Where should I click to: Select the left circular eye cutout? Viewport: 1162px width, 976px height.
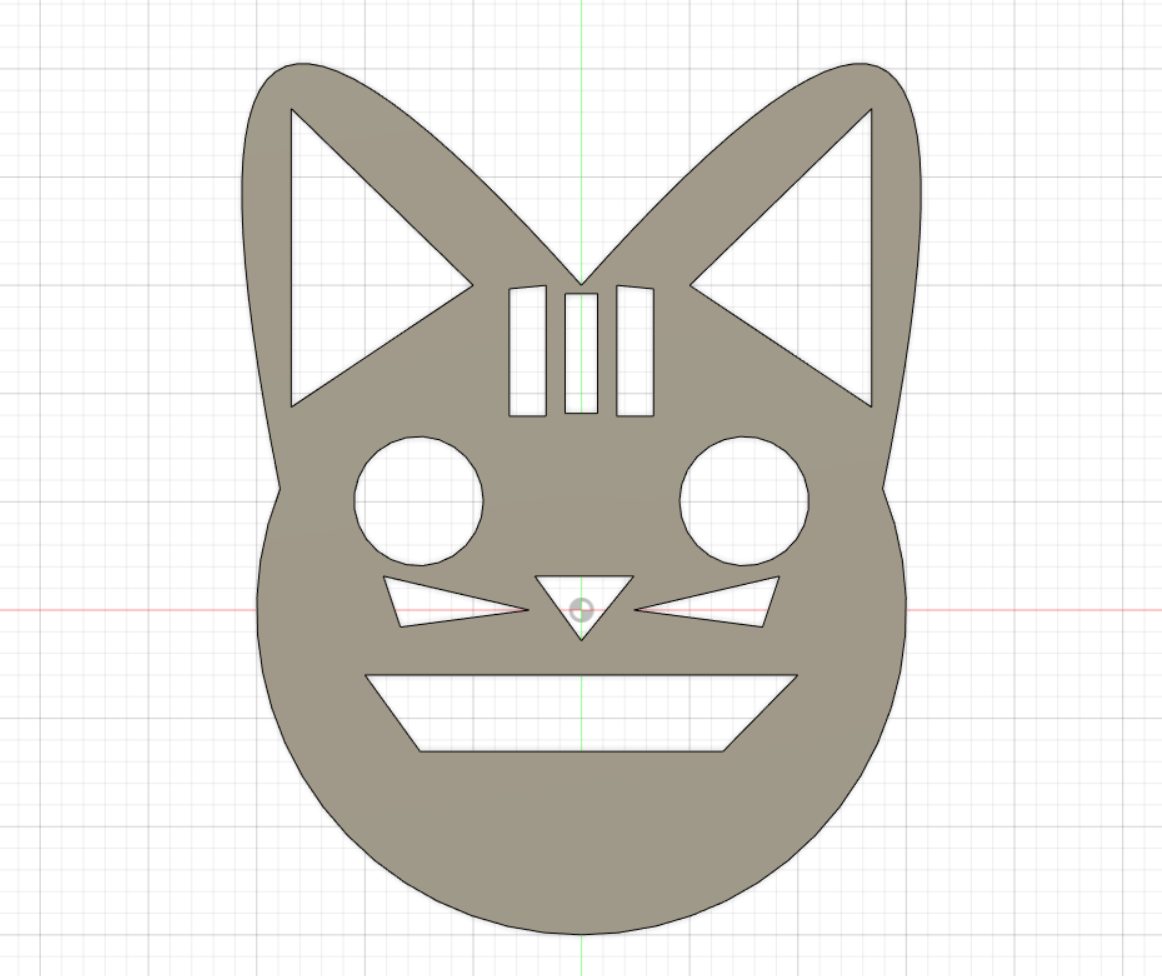[419, 501]
